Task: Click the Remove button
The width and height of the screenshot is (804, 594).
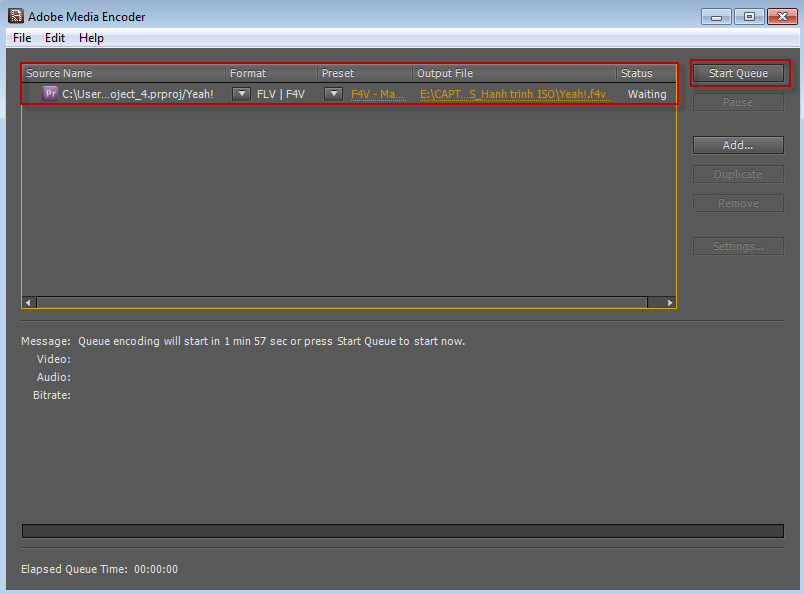Action: point(738,203)
